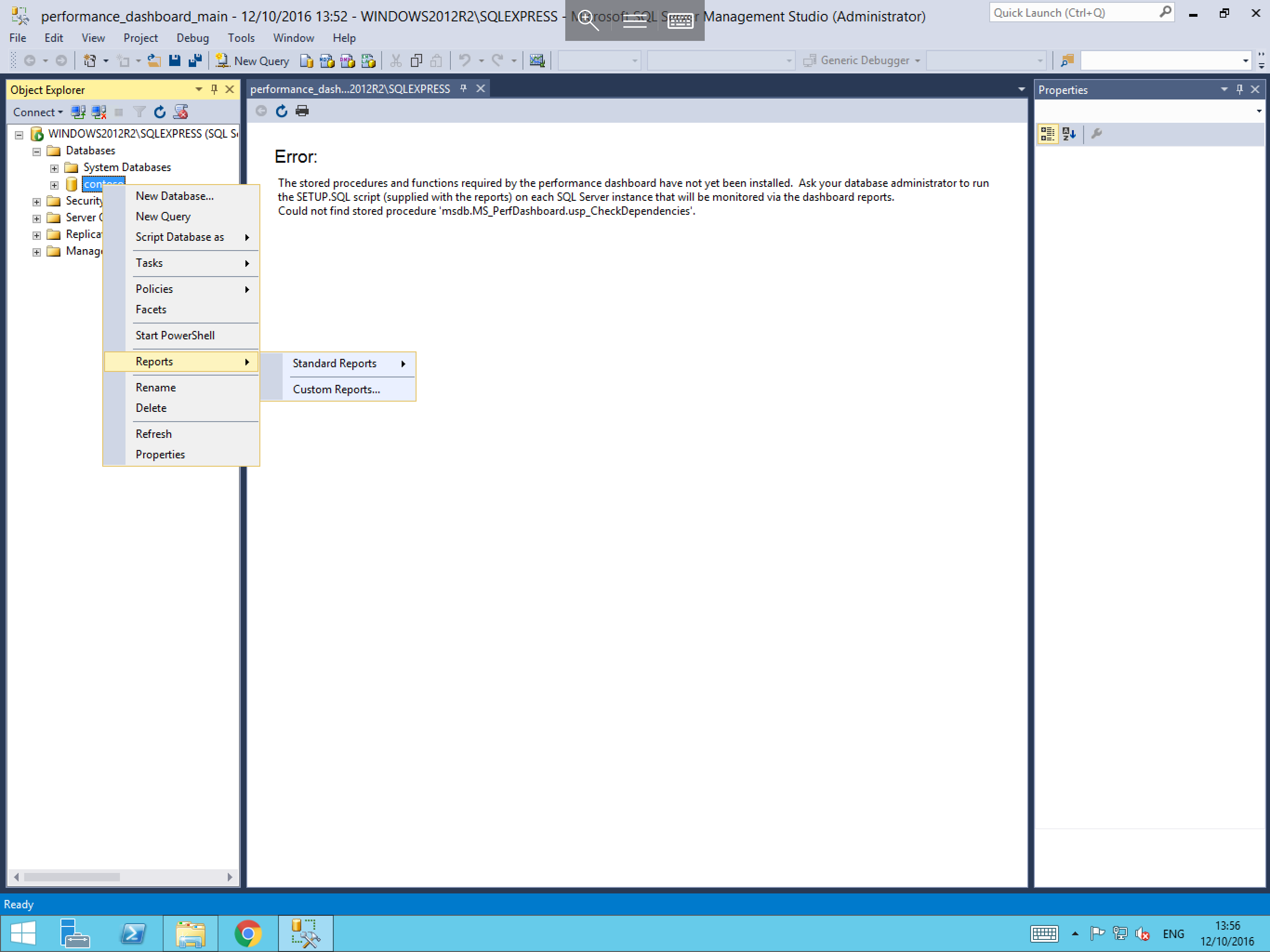Click the Analysis Services DMX Query icon

347,61
